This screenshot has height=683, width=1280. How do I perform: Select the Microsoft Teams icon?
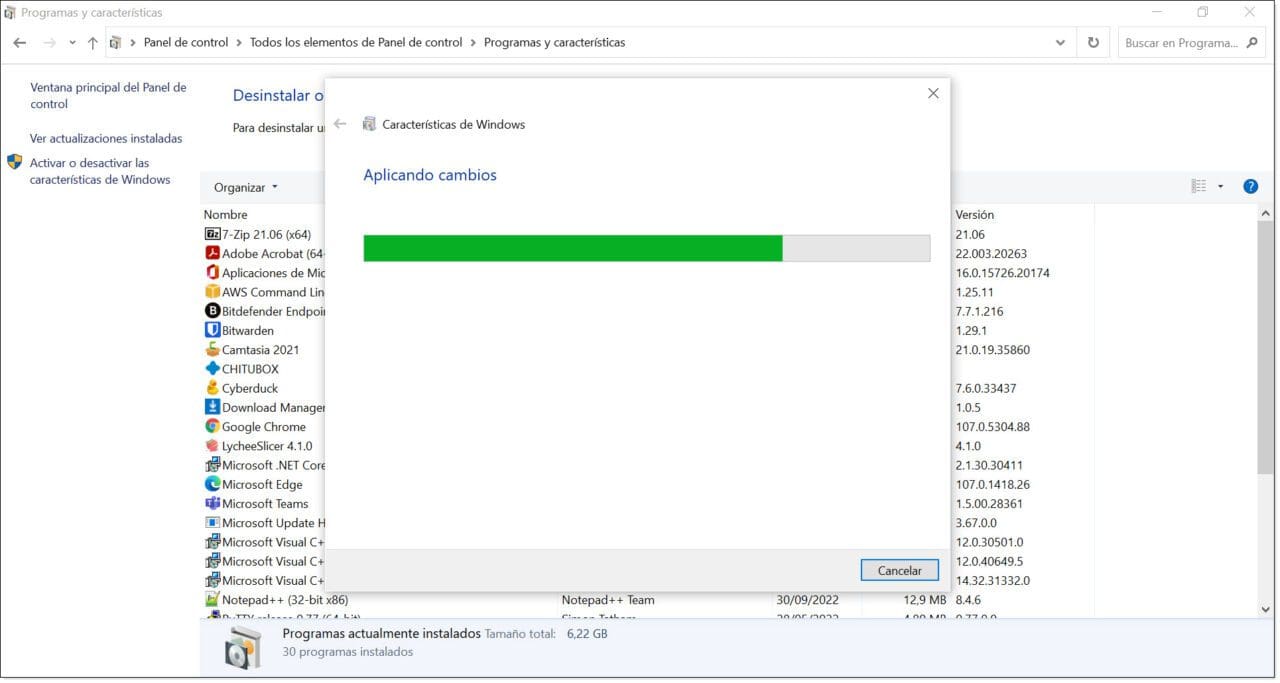coord(212,503)
